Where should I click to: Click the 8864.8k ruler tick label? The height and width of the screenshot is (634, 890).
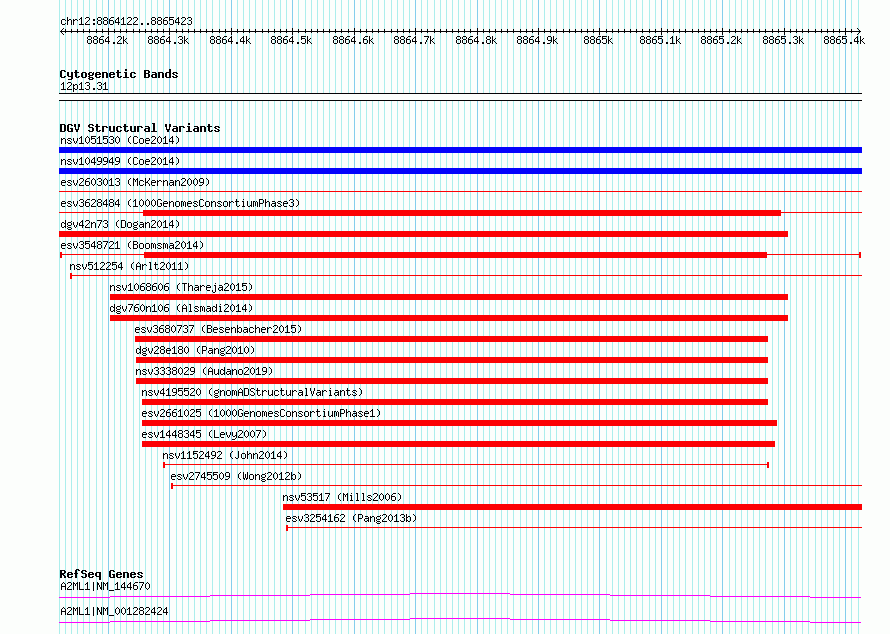[476, 40]
